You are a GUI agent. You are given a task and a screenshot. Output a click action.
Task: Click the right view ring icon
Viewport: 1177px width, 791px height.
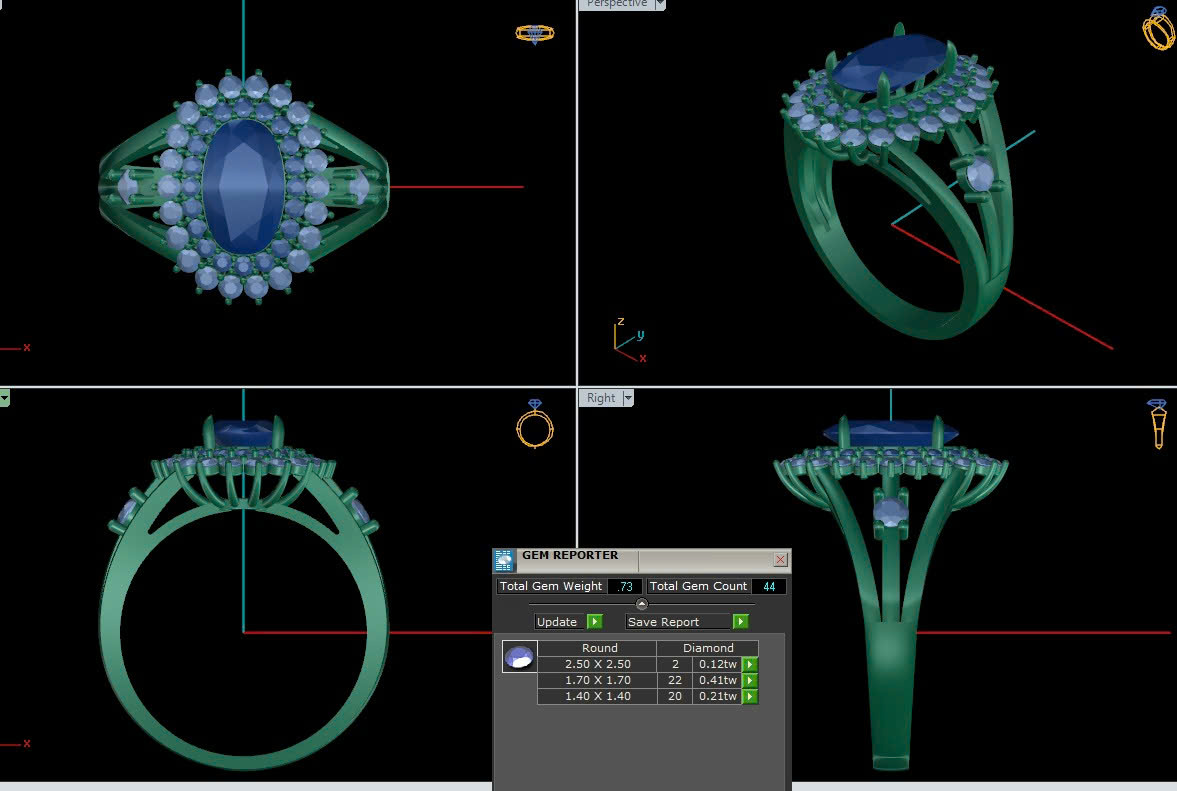1158,423
